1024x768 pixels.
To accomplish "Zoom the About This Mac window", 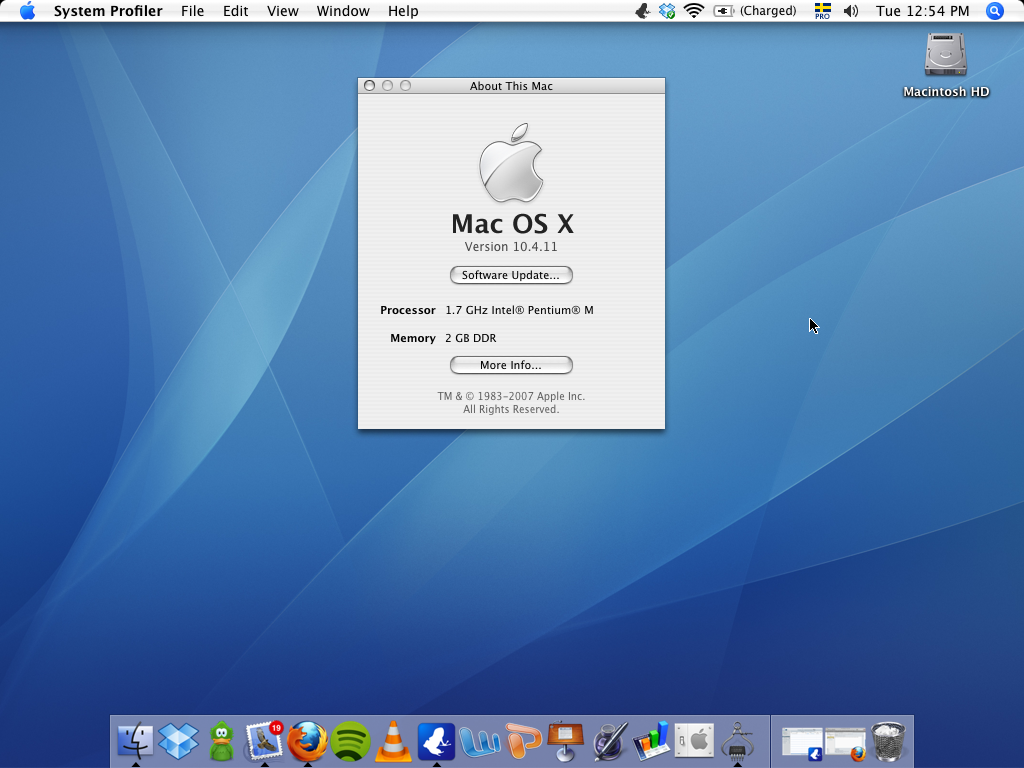I will pos(406,86).
